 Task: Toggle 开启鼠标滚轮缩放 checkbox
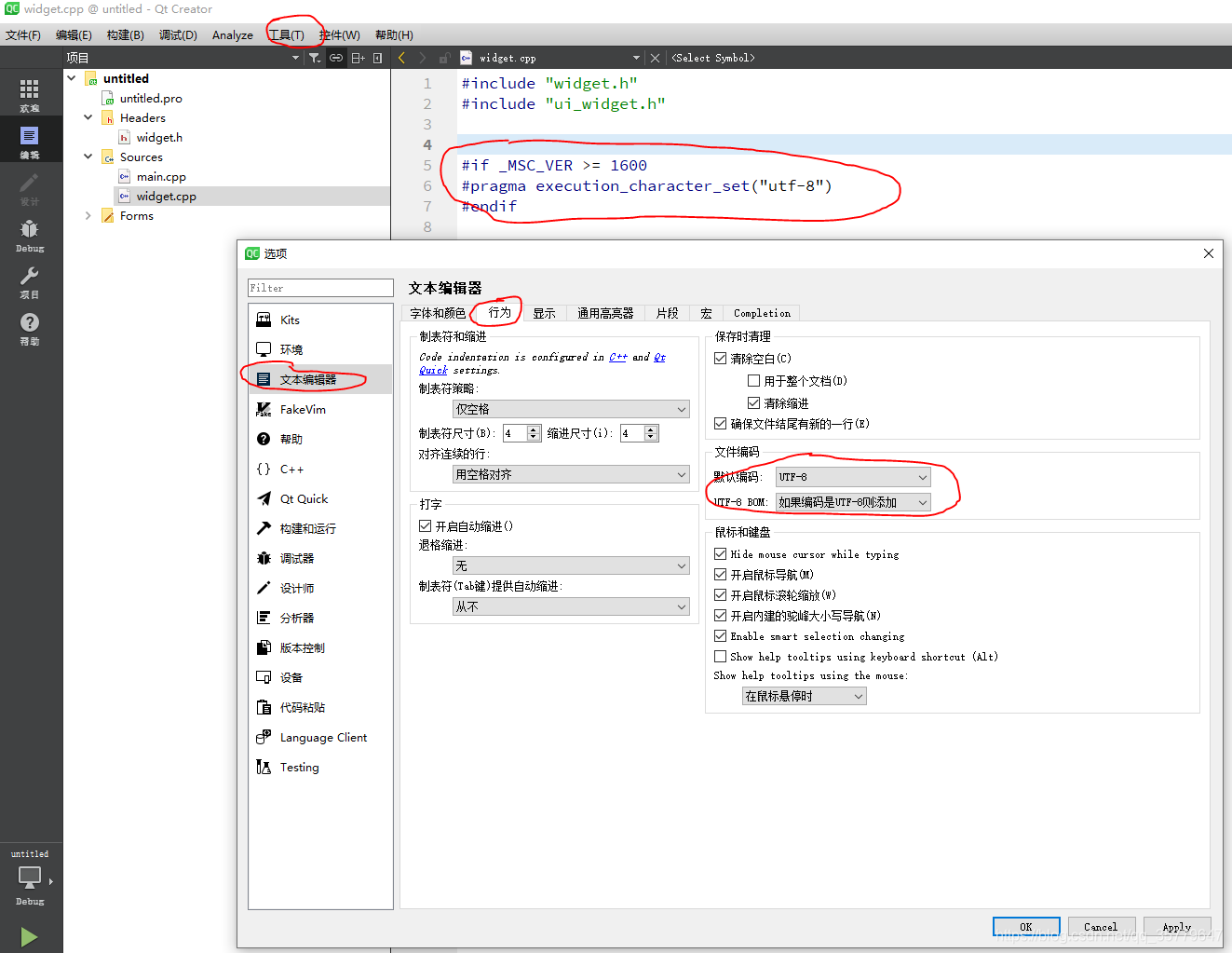(x=720, y=595)
